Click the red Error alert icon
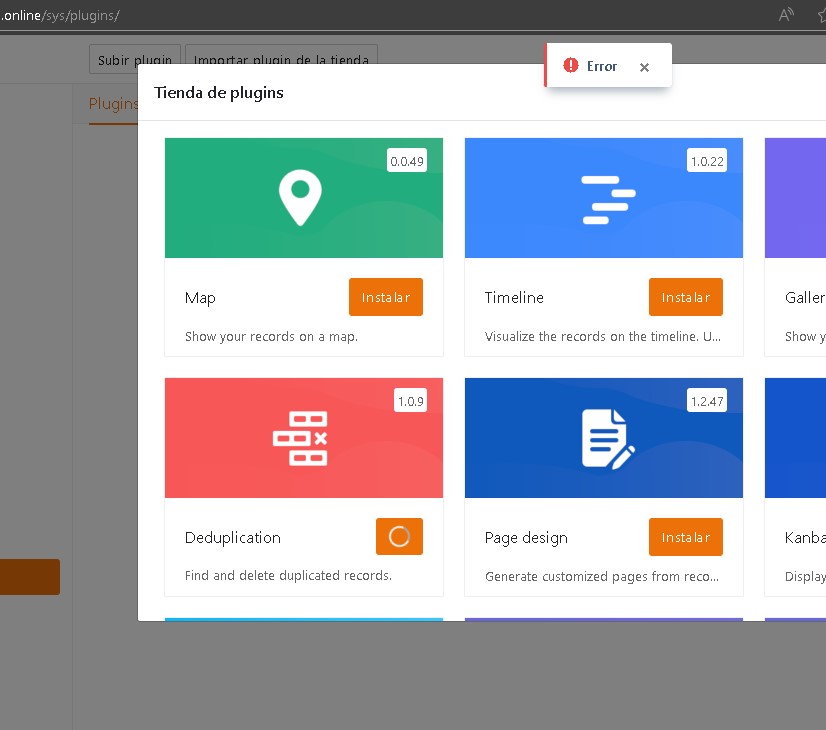The height and width of the screenshot is (730, 826). click(571, 66)
